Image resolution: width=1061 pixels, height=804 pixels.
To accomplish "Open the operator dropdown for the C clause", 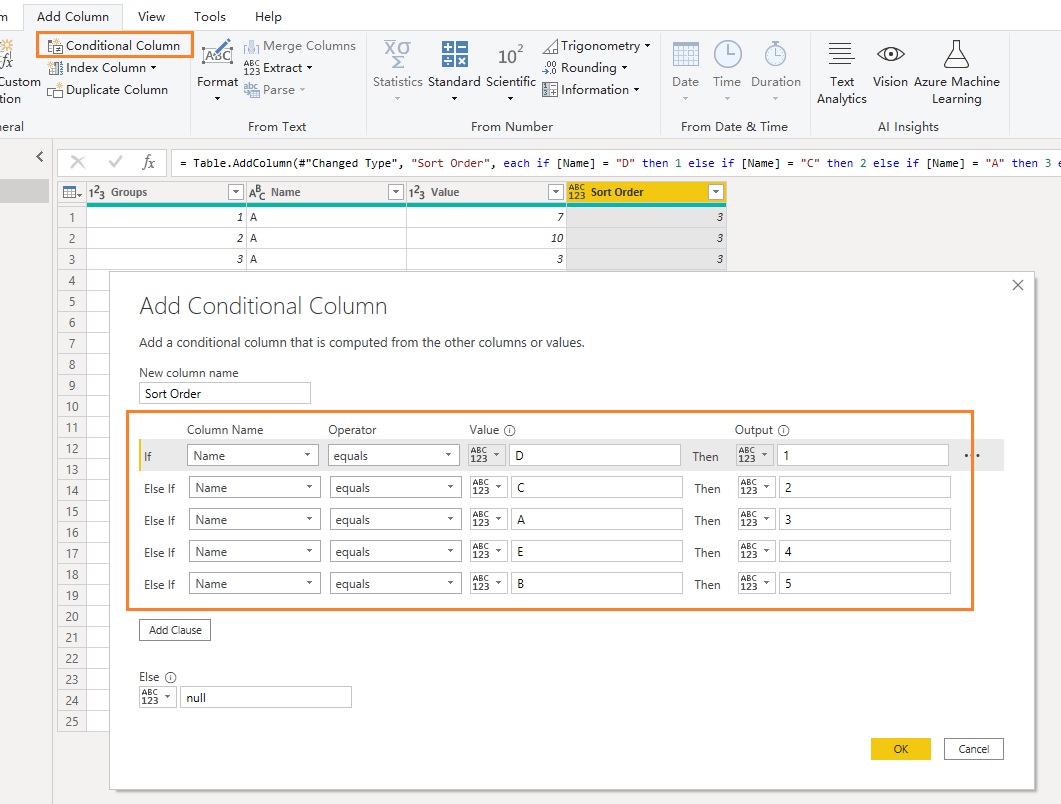I will [395, 487].
